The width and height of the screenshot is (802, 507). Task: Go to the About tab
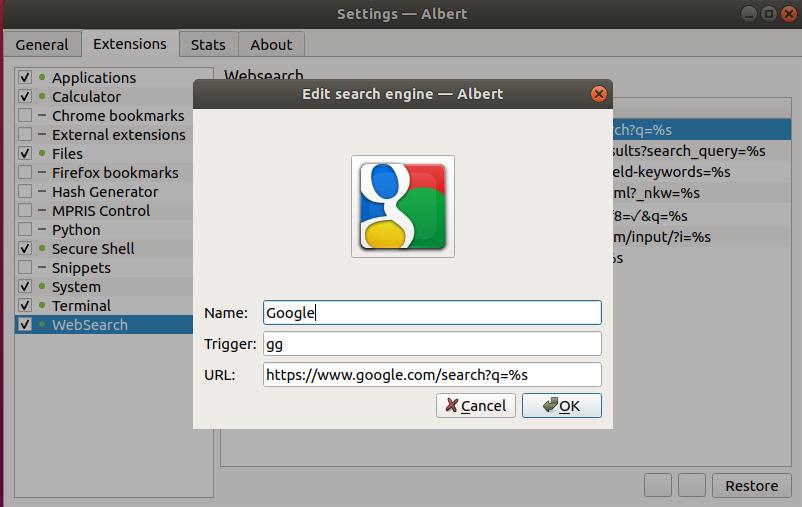tap(271, 45)
